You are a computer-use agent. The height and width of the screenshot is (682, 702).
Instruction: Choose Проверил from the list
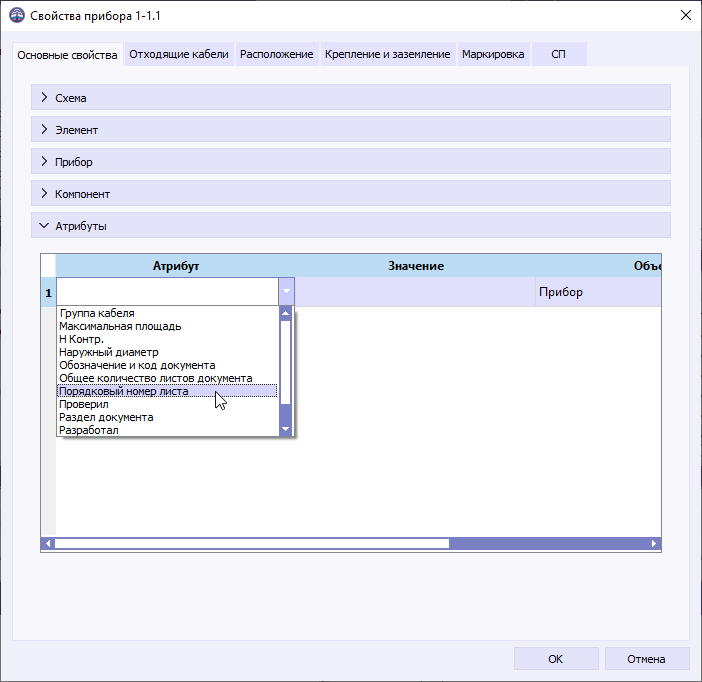167,404
